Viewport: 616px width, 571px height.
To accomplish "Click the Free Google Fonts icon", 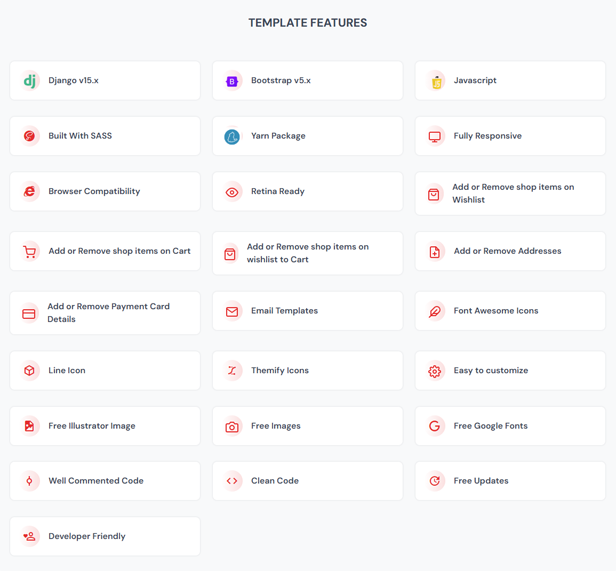I will (x=435, y=426).
